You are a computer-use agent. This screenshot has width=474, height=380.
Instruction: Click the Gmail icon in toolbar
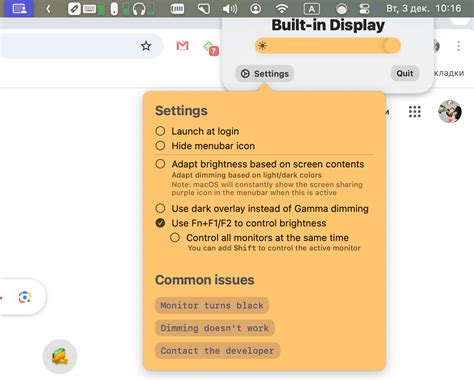point(182,46)
